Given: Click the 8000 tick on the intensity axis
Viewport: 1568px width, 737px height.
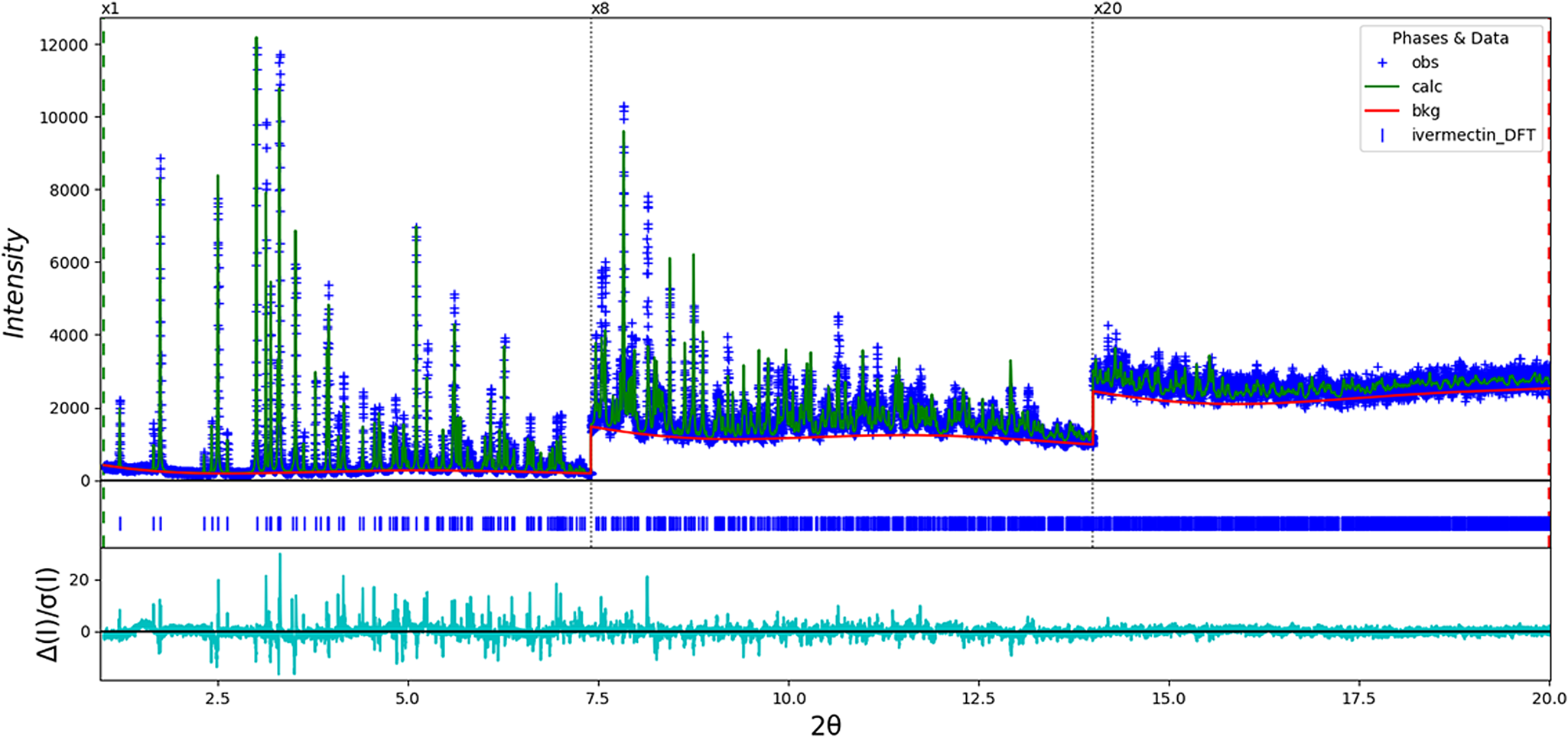Looking at the screenshot, I should point(68,190).
